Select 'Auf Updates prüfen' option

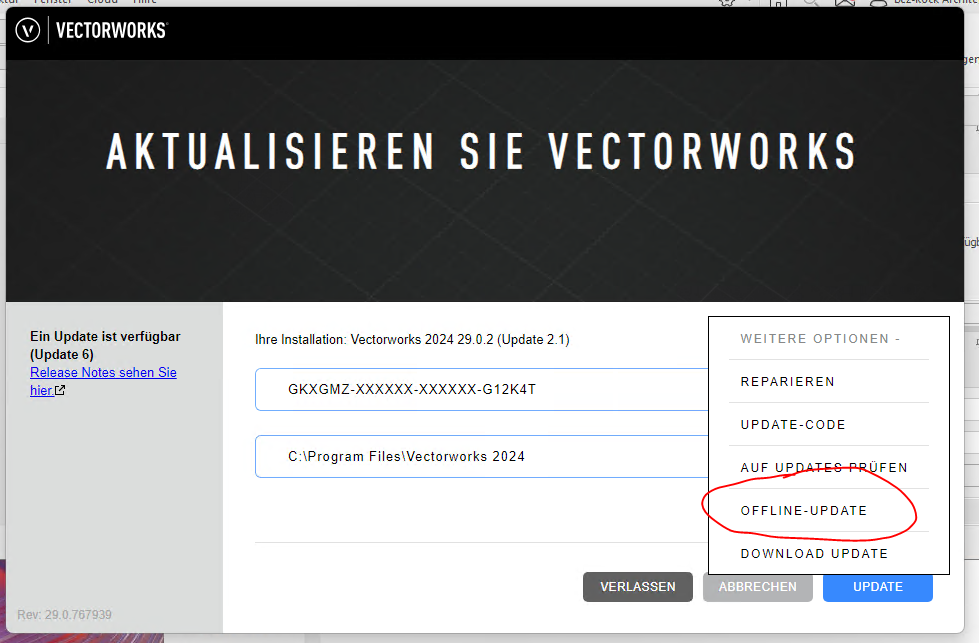(x=824, y=468)
